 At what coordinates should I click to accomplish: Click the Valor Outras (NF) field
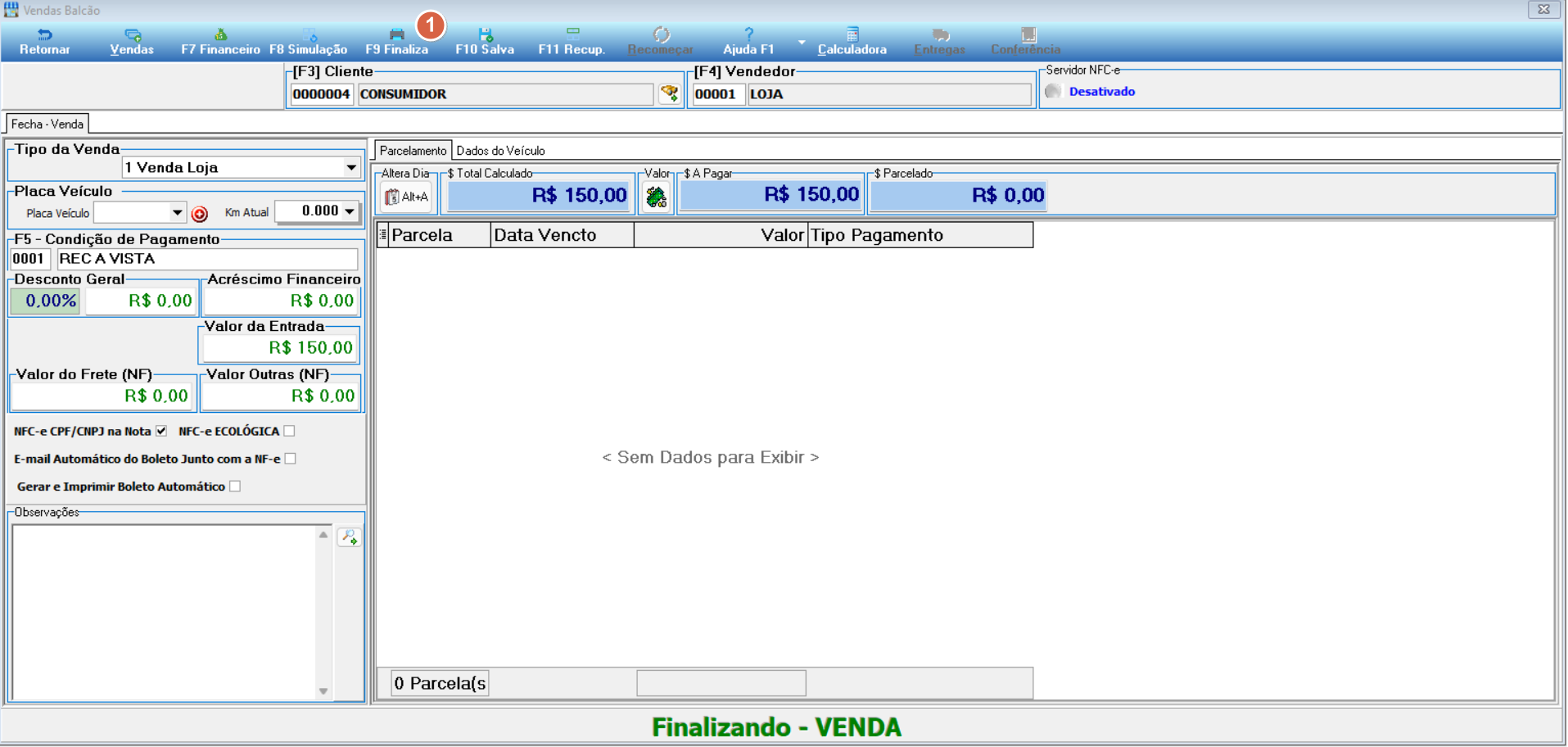280,396
